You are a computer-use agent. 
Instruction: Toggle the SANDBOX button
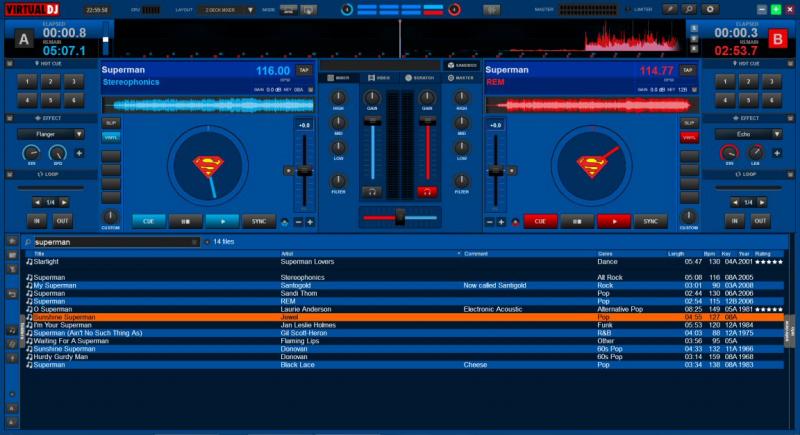pyautogui.click(x=462, y=65)
